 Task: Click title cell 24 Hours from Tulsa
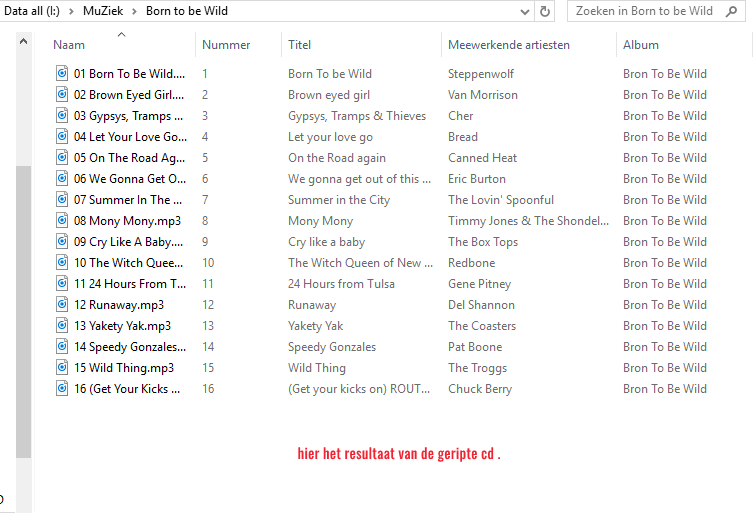tap(341, 284)
